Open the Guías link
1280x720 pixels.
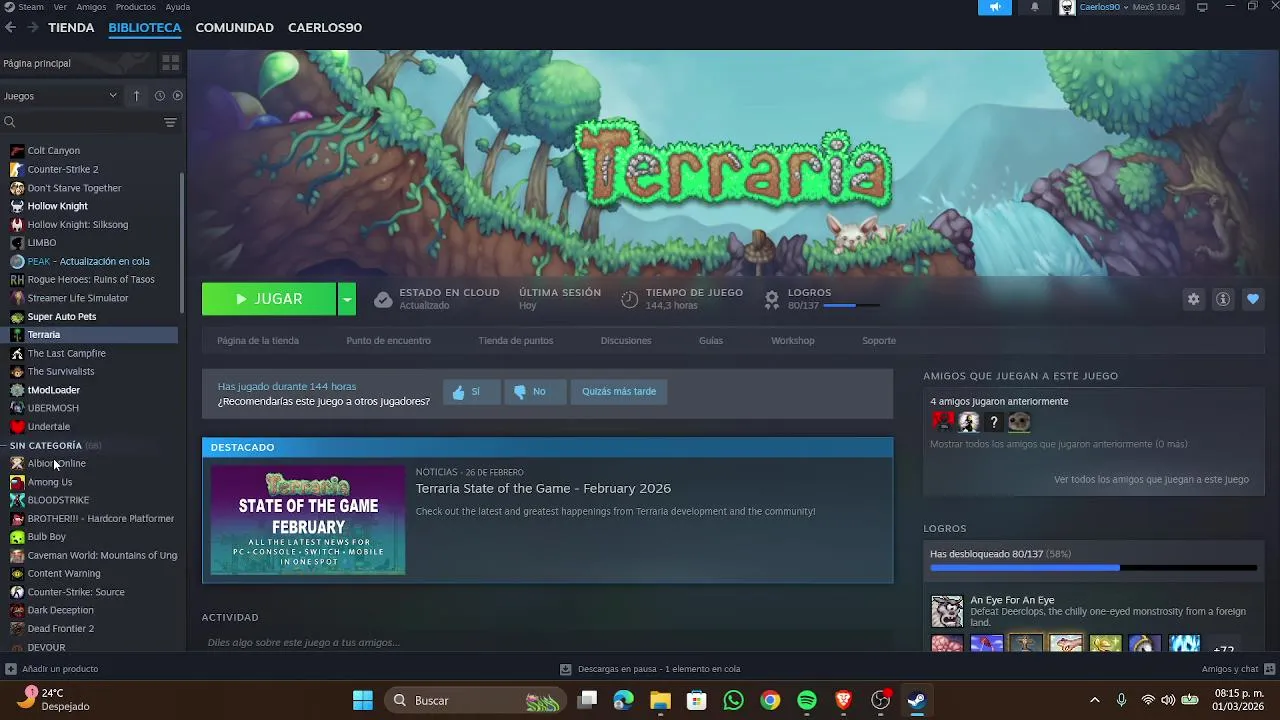click(x=711, y=341)
